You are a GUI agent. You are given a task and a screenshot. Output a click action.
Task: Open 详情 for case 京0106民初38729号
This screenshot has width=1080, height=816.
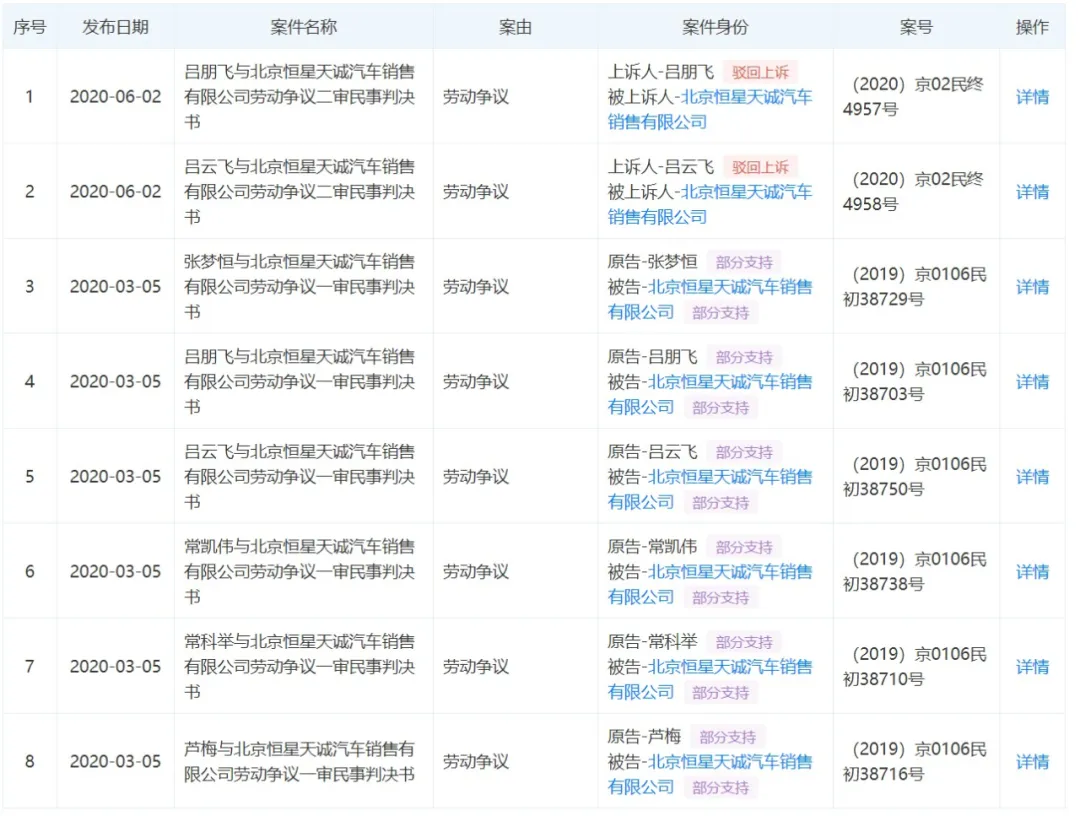click(1032, 287)
